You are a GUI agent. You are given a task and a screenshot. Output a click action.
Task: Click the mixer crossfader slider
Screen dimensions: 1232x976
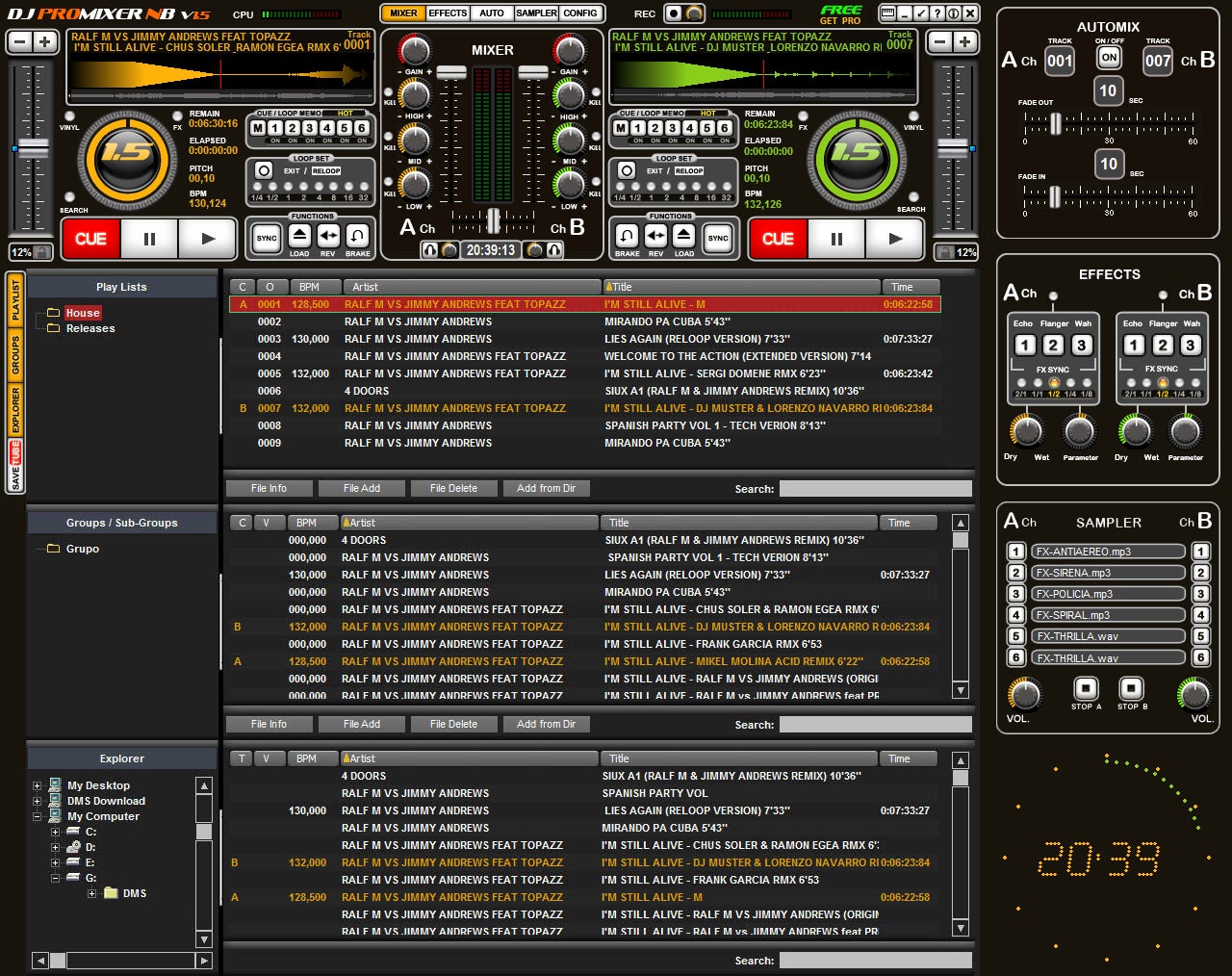(493, 220)
